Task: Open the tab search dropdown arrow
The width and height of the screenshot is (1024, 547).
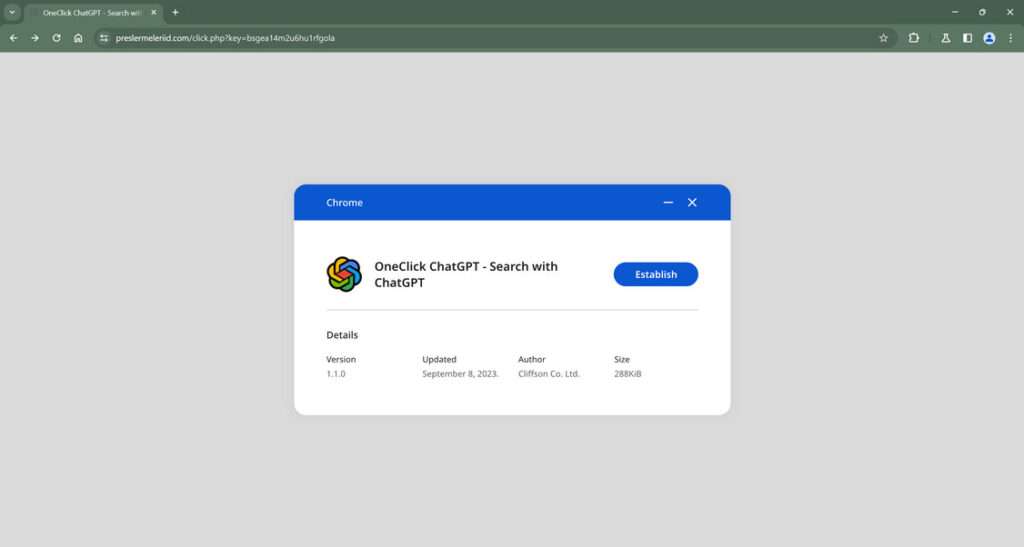Action: [12, 12]
